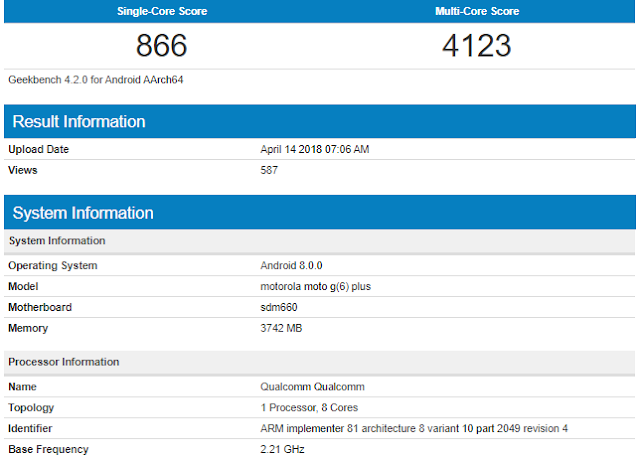This screenshot has width=640, height=462.
Task: Click the Name label
Action: [22, 387]
